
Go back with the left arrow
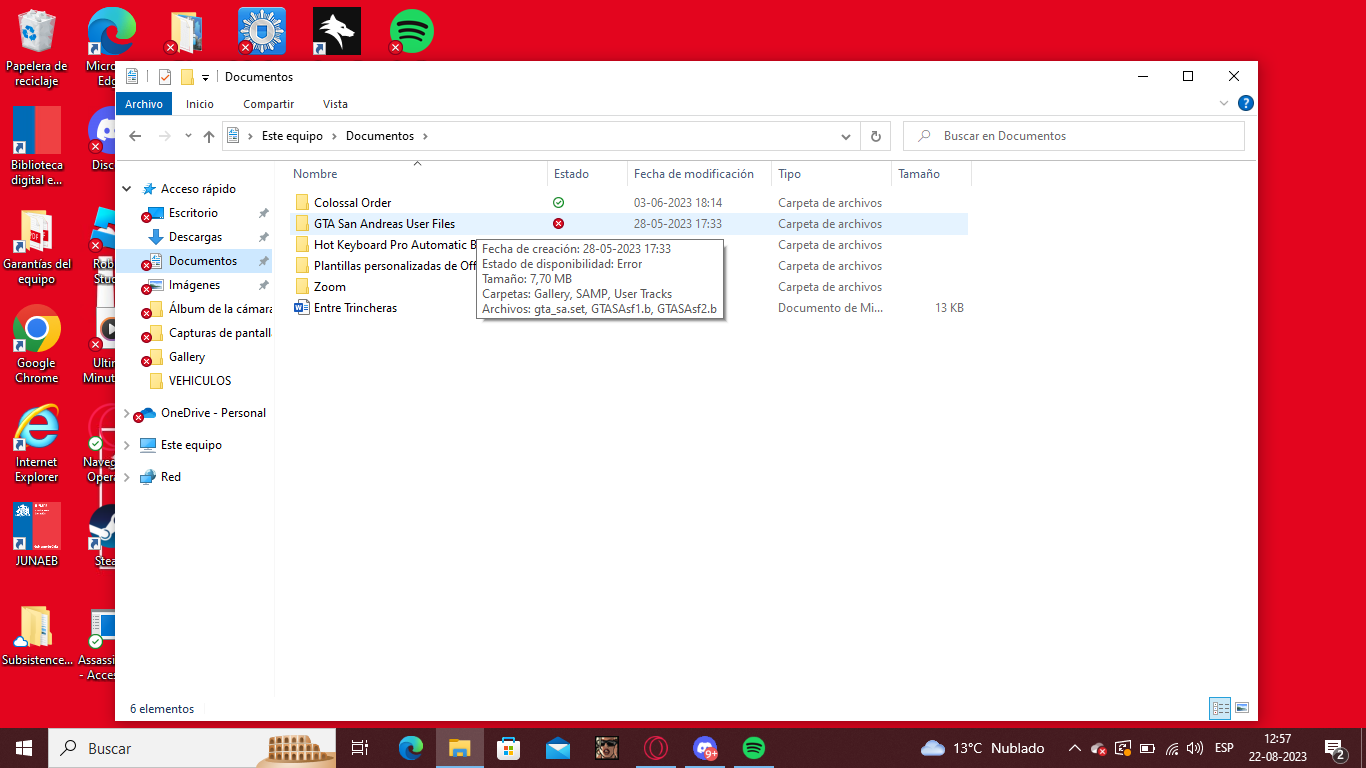[135, 136]
